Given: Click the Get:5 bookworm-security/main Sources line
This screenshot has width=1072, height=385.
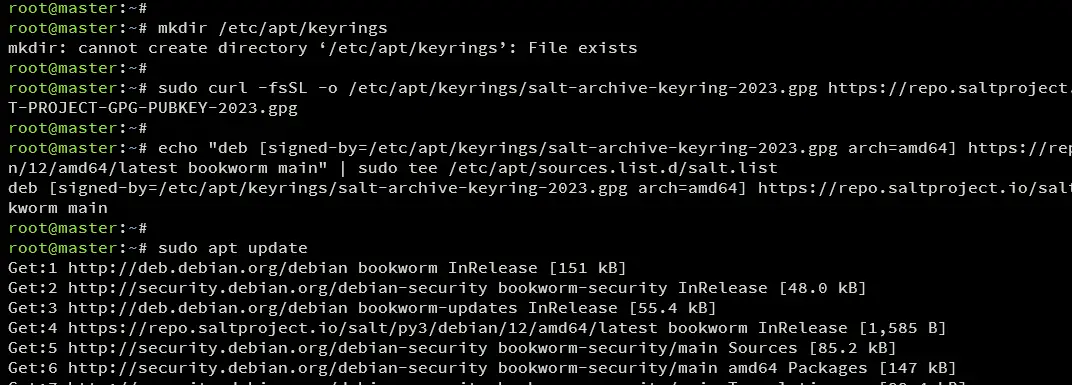Looking at the screenshot, I should point(452,348).
